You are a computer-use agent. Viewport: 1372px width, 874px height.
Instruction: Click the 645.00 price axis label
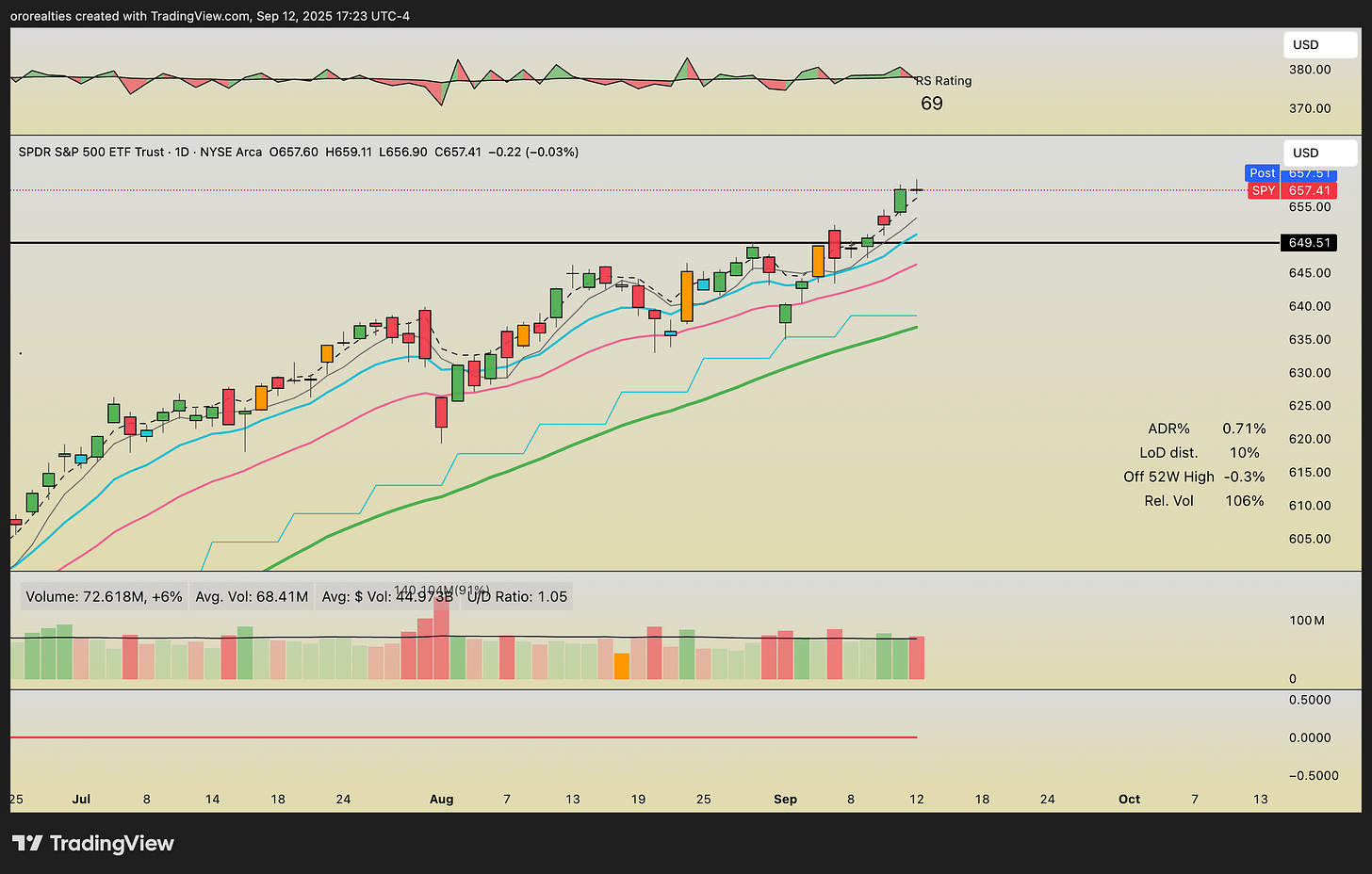click(x=1310, y=273)
